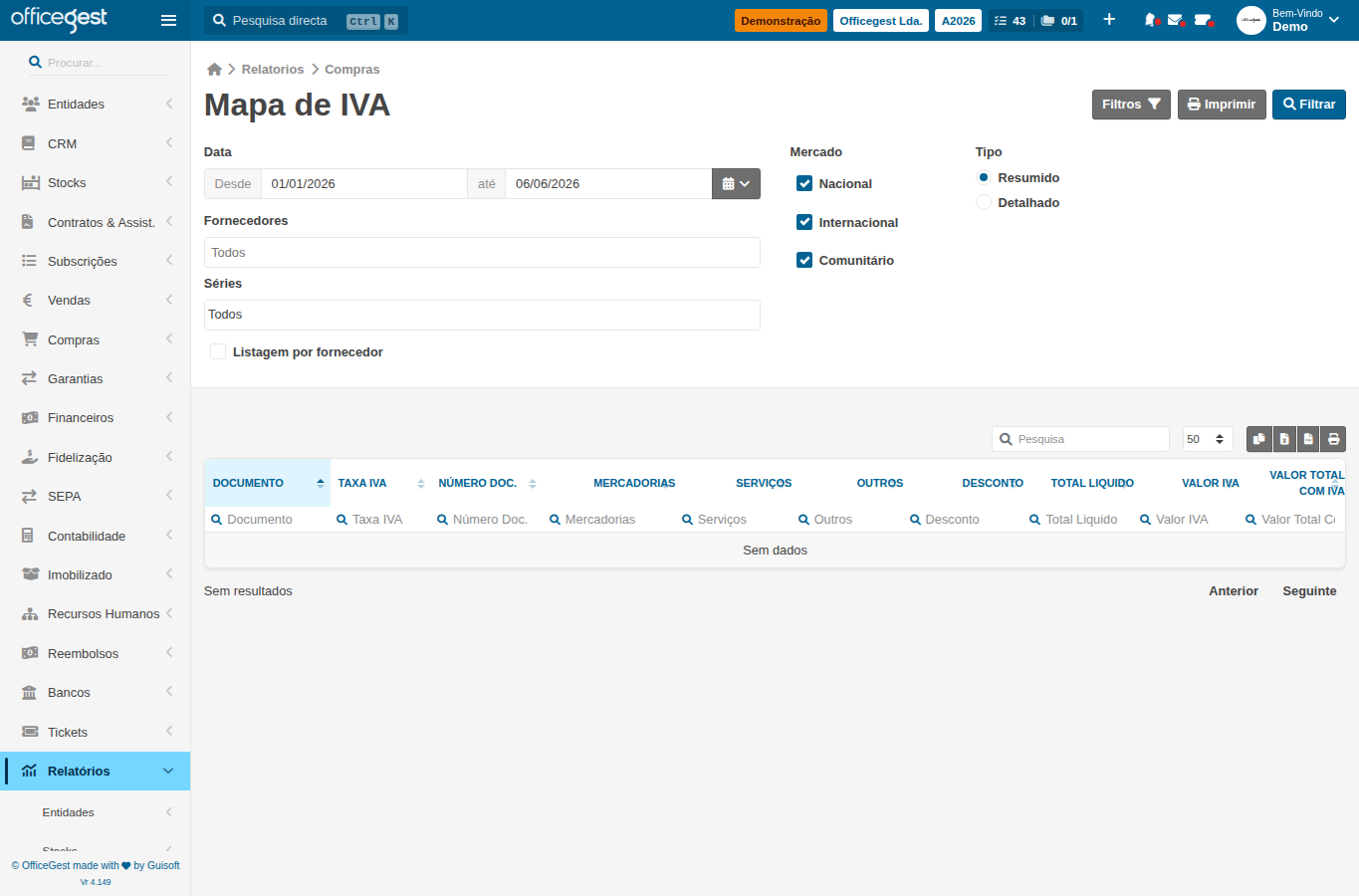Open the Fornecedores Todos selector

pos(482,252)
